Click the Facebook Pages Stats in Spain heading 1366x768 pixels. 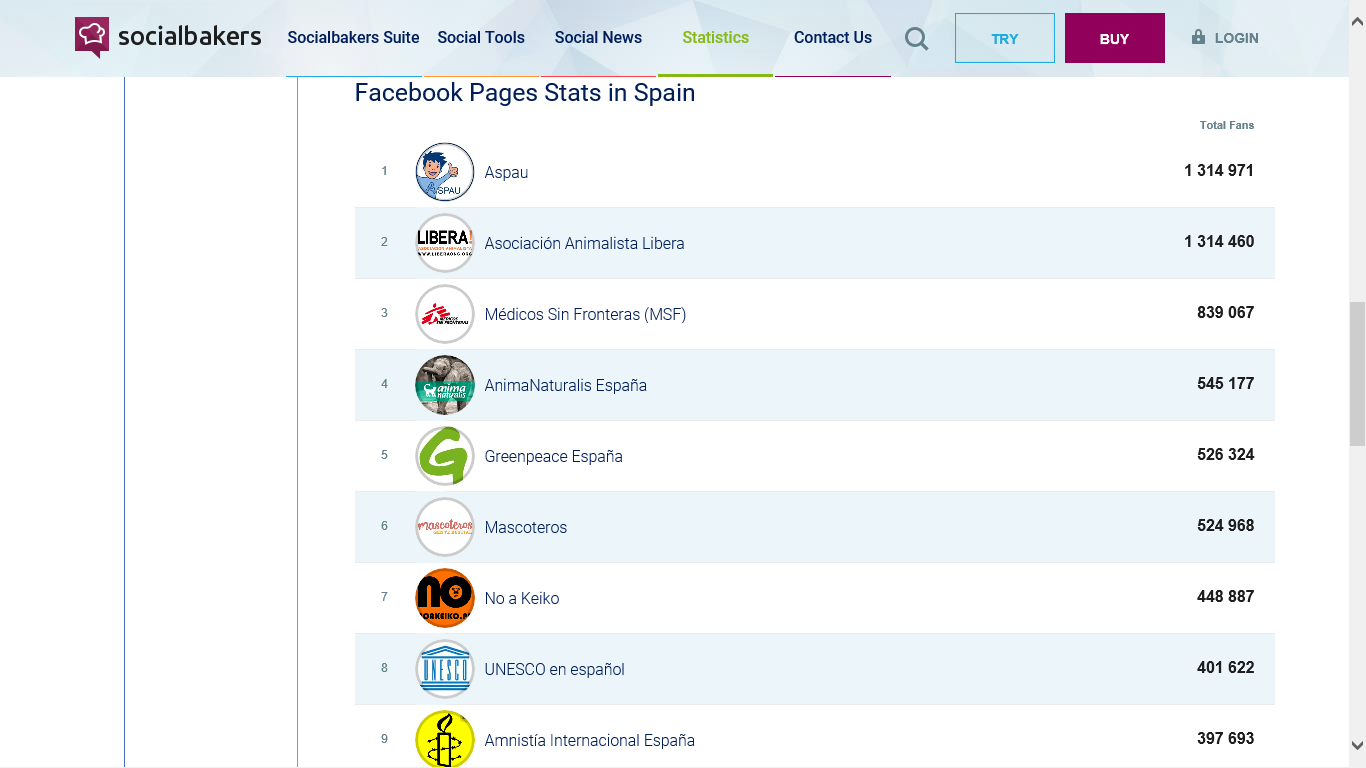point(525,92)
